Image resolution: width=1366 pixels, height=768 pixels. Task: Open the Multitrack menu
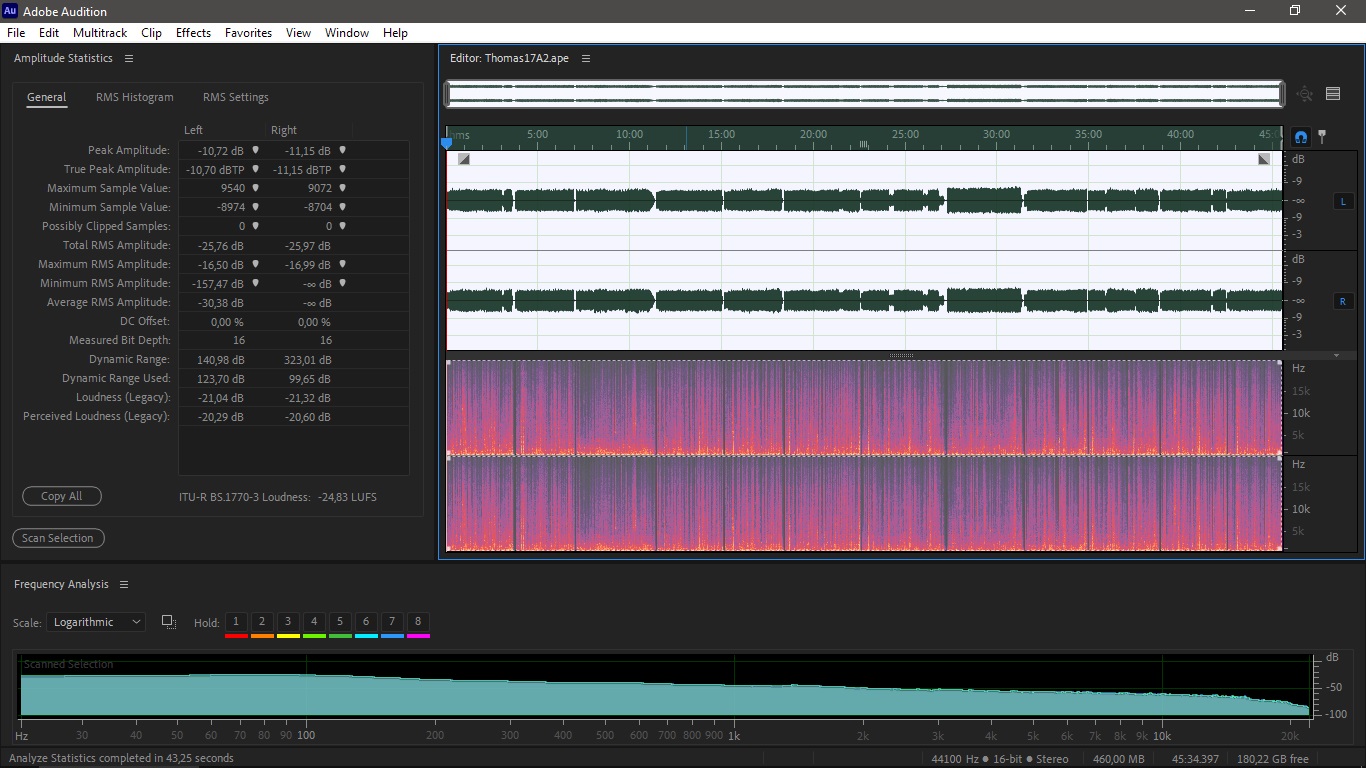(100, 33)
